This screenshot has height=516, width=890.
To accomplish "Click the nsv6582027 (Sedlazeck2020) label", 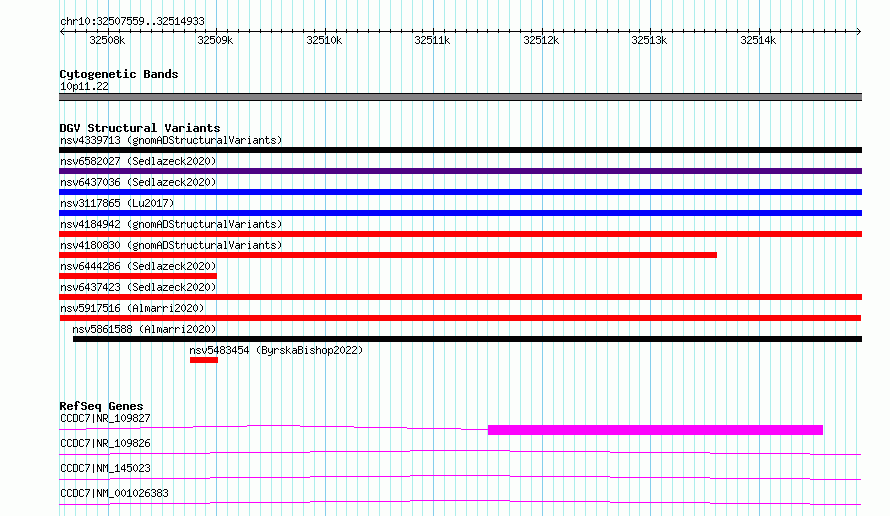I will pos(138,161).
